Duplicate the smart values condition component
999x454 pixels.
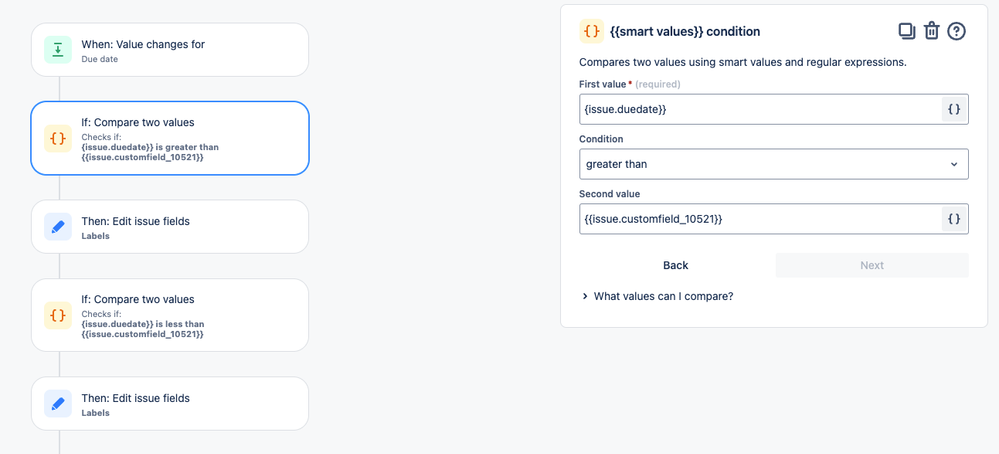(x=906, y=31)
